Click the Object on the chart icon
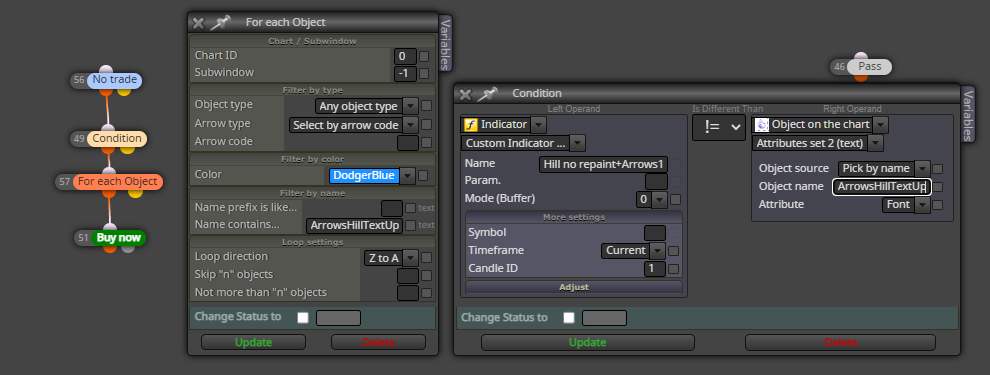The image size is (990, 375). click(762, 124)
